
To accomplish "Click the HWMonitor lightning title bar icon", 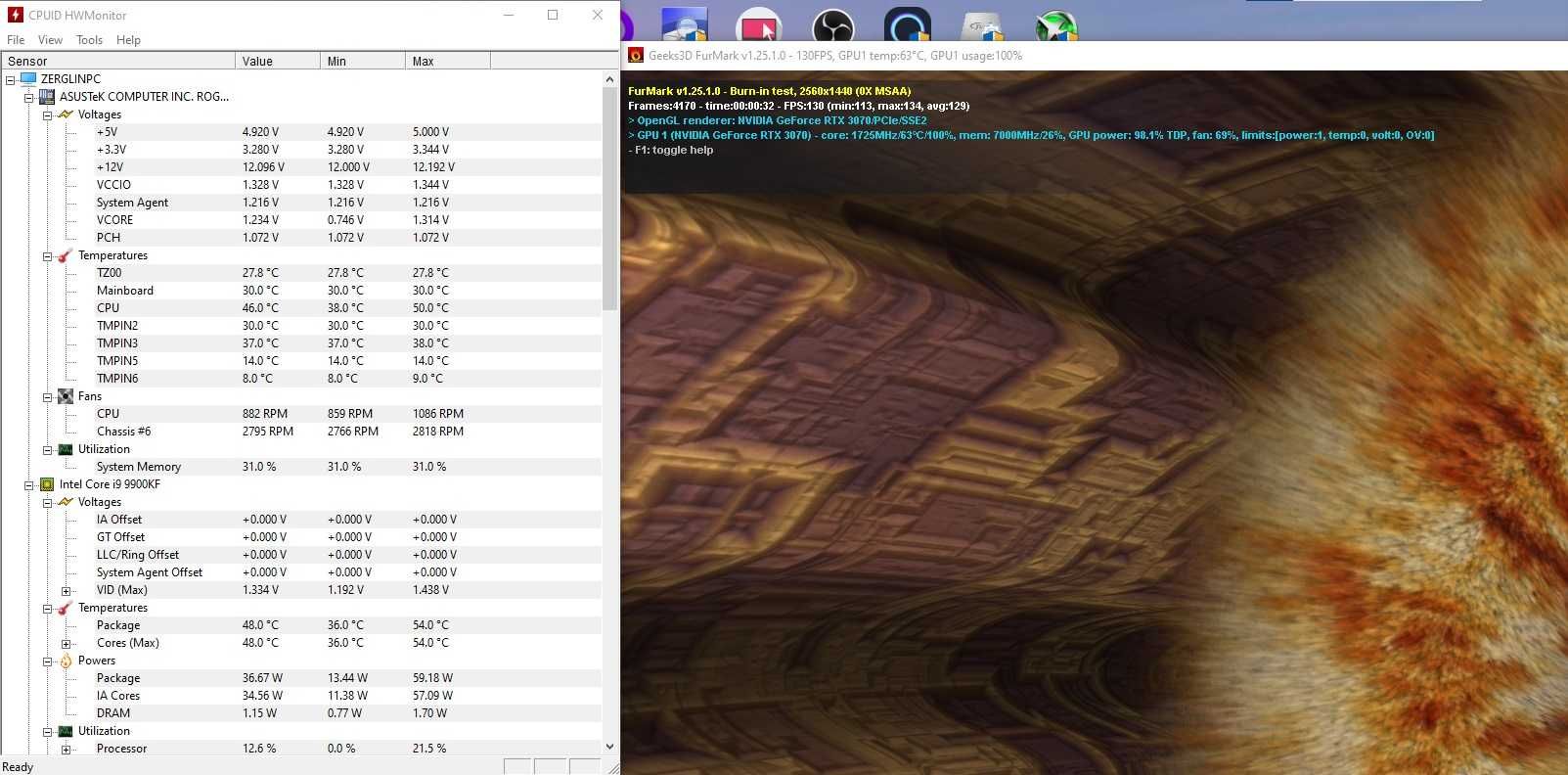I will [x=15, y=15].
